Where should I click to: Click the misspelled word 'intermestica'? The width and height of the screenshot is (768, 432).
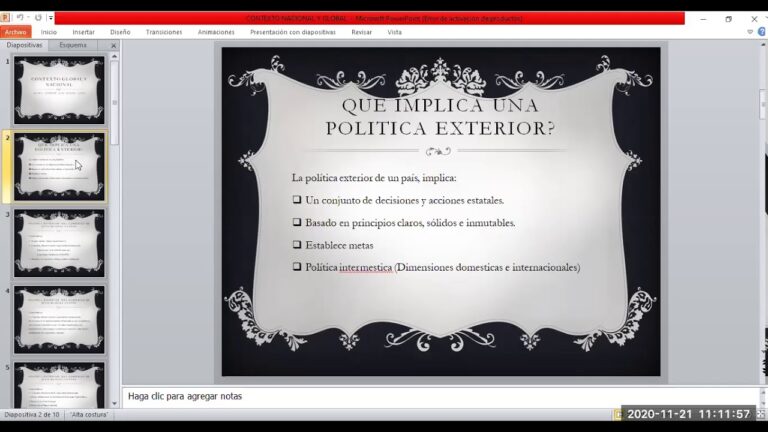pyautogui.click(x=365, y=267)
